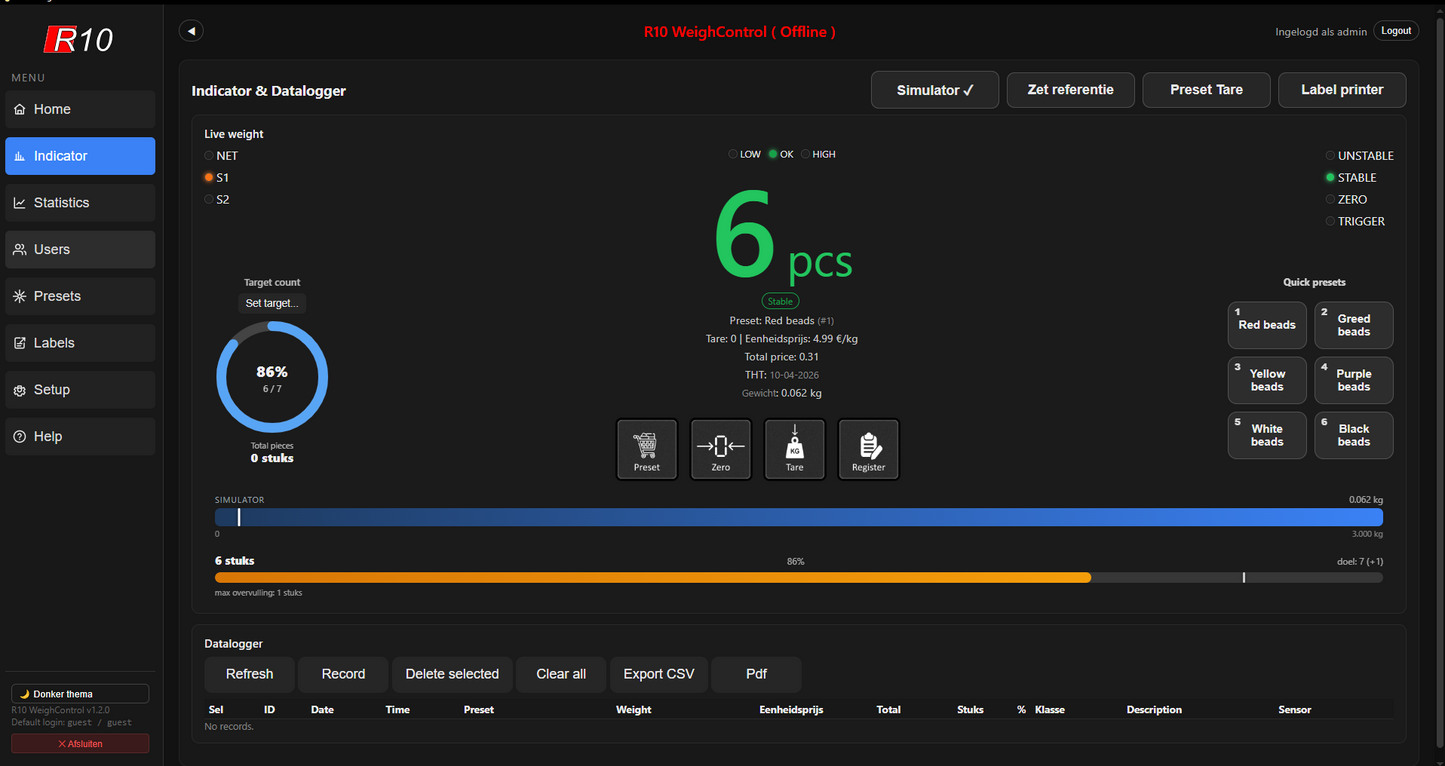Register the weighing with clipboard icon button
Image resolution: width=1445 pixels, height=766 pixels.
pyautogui.click(x=869, y=449)
